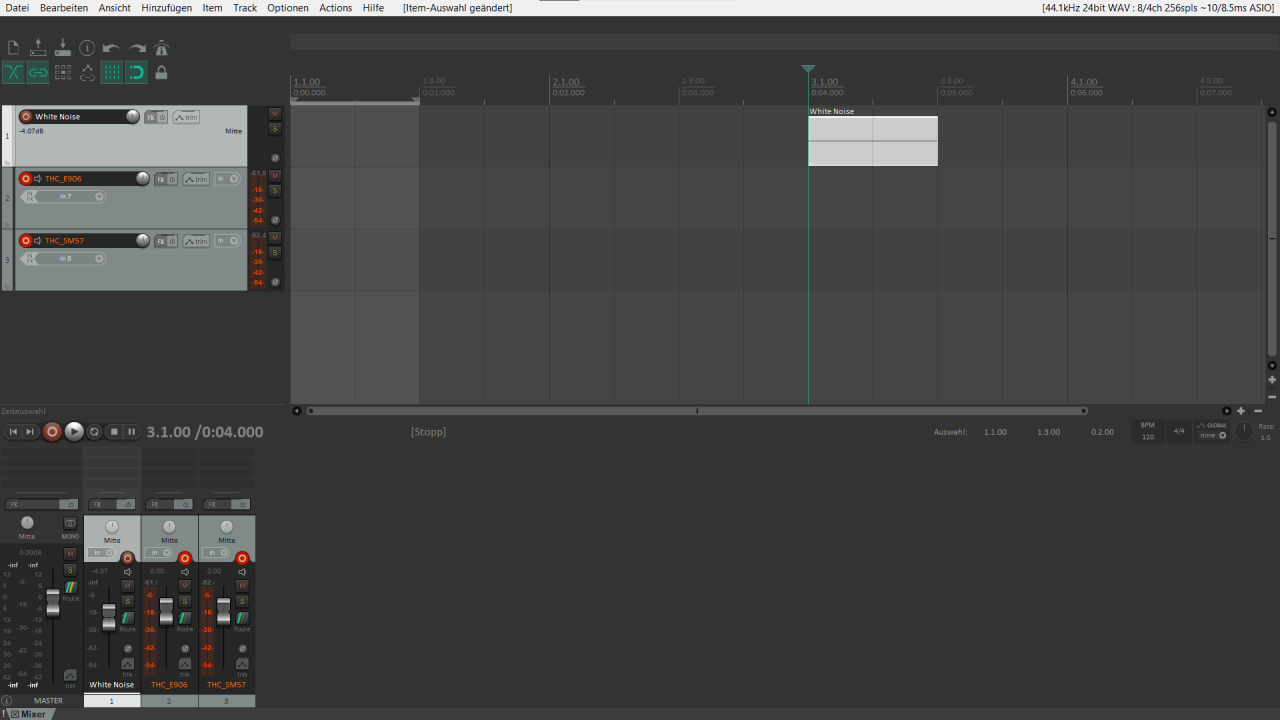Open FX chain for White Noise track

pyautogui.click(x=151, y=117)
